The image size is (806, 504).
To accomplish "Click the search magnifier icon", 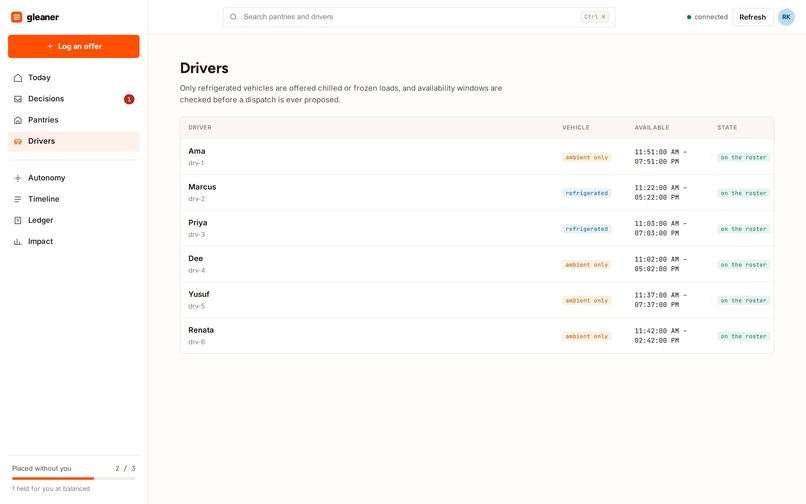I will pos(233,17).
